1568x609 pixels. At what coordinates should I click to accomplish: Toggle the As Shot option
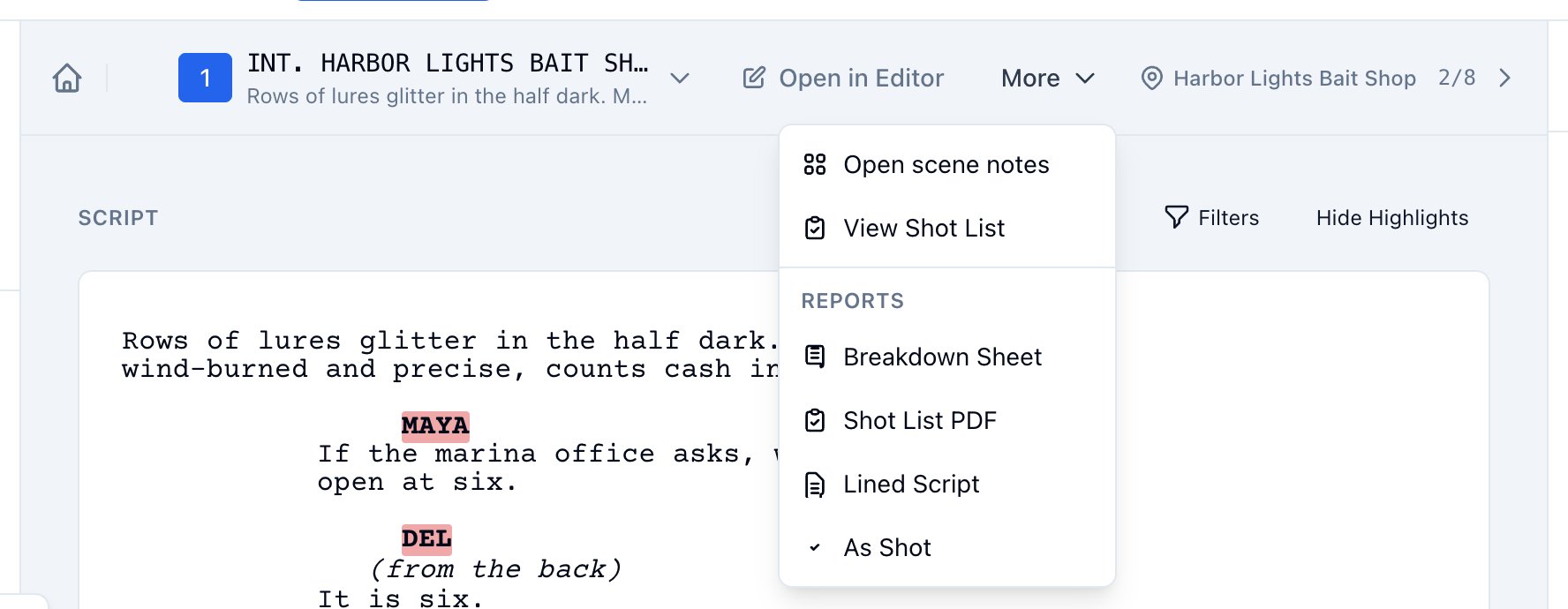point(947,548)
